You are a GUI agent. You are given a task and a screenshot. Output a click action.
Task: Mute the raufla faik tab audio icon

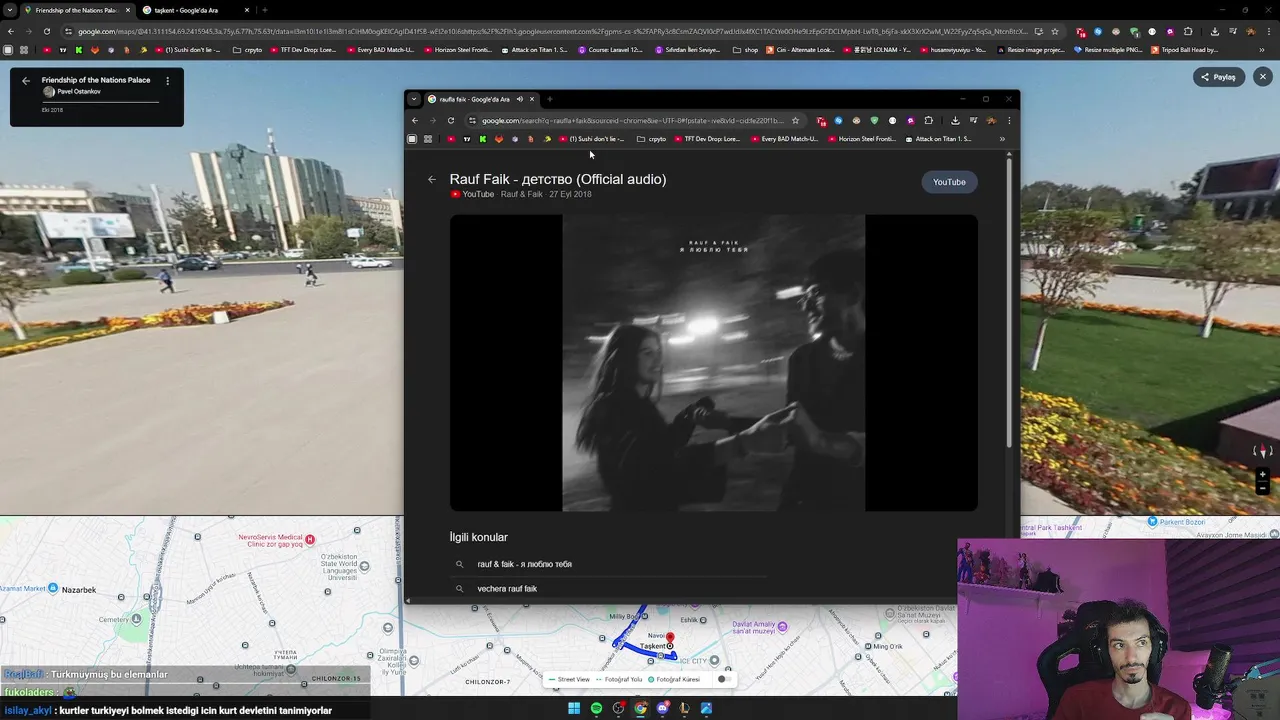pos(519,99)
